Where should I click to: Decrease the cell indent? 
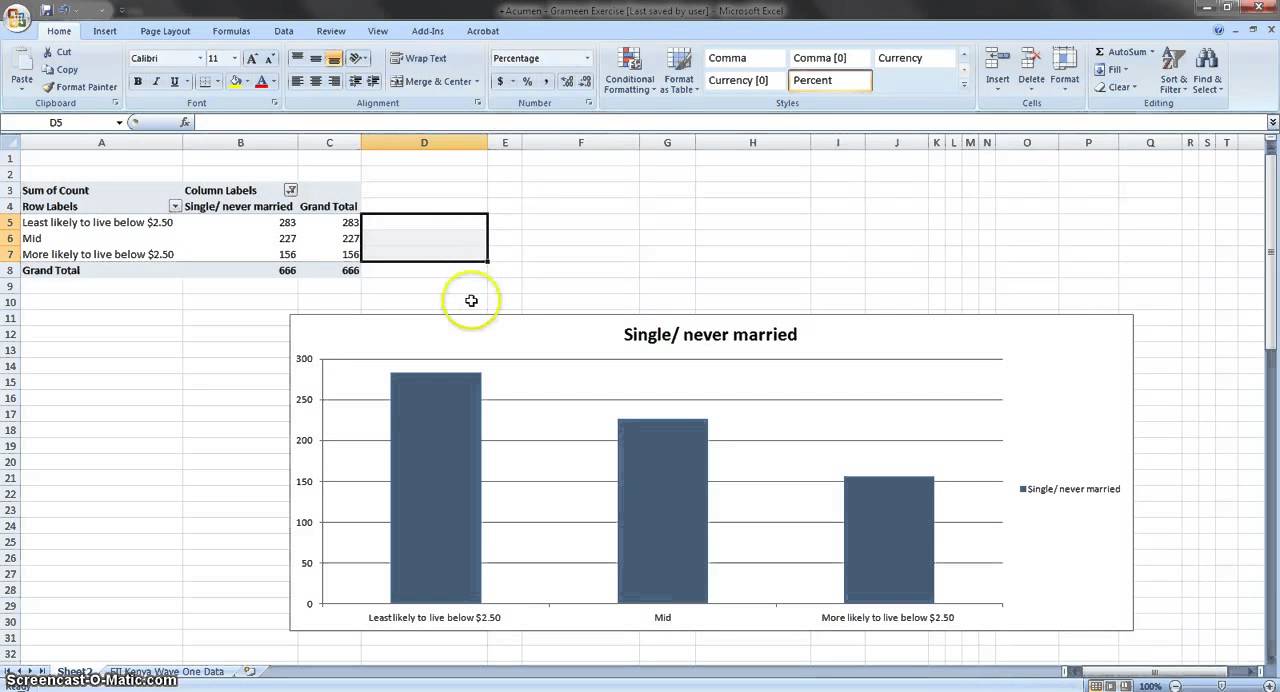pos(355,82)
